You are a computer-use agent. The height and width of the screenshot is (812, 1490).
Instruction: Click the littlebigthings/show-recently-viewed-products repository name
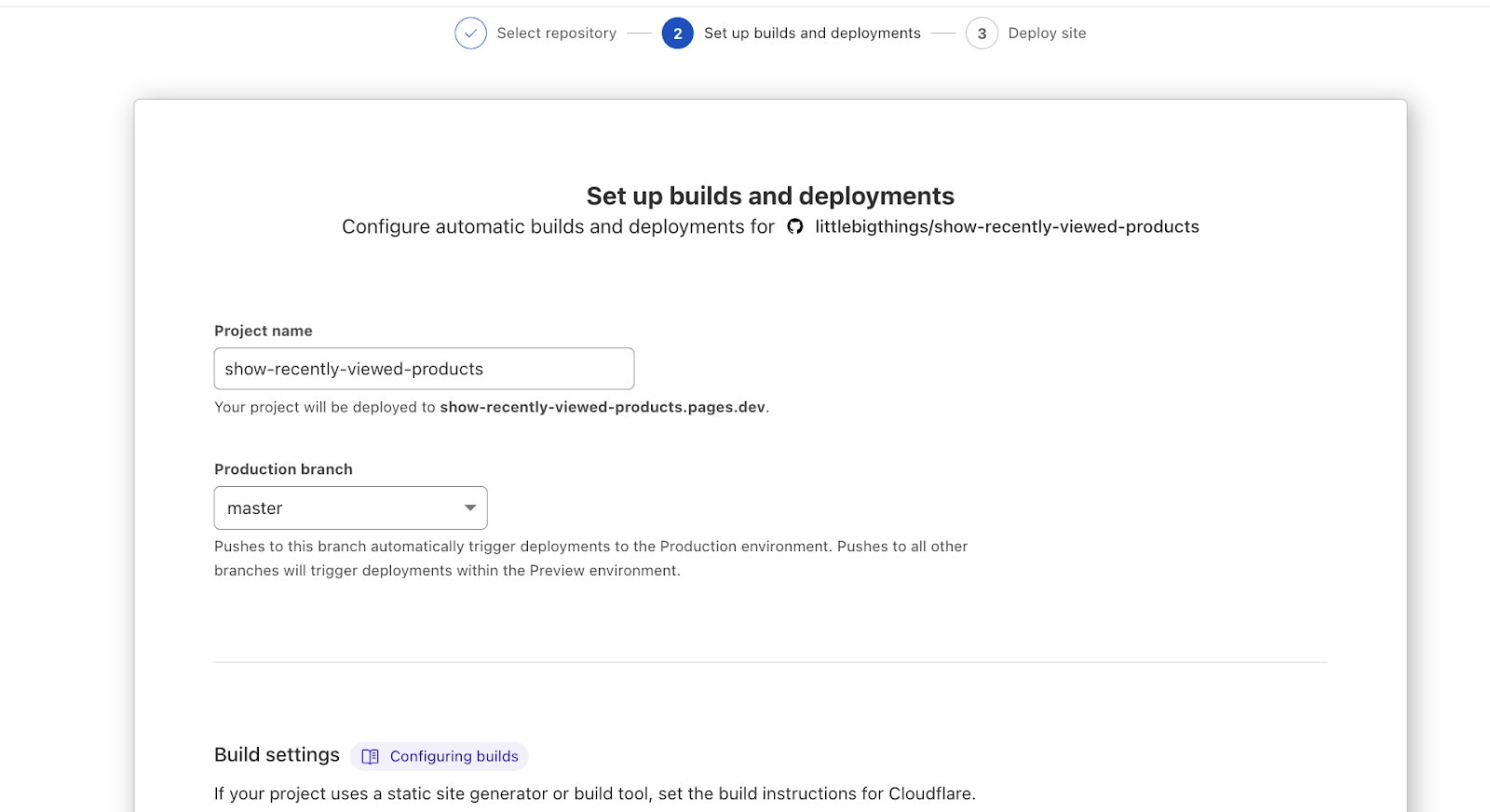coord(1007,226)
